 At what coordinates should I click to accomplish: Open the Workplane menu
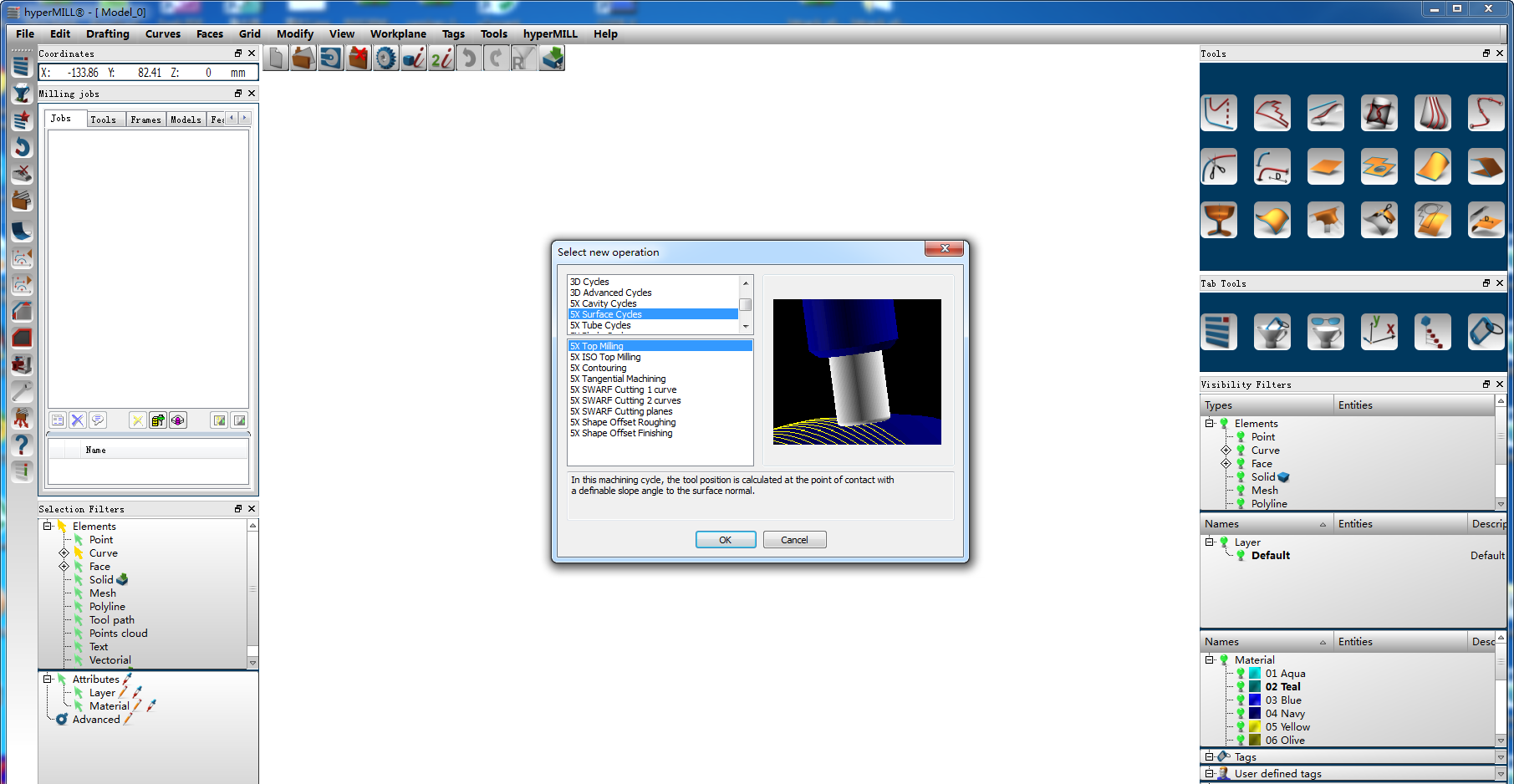point(398,34)
